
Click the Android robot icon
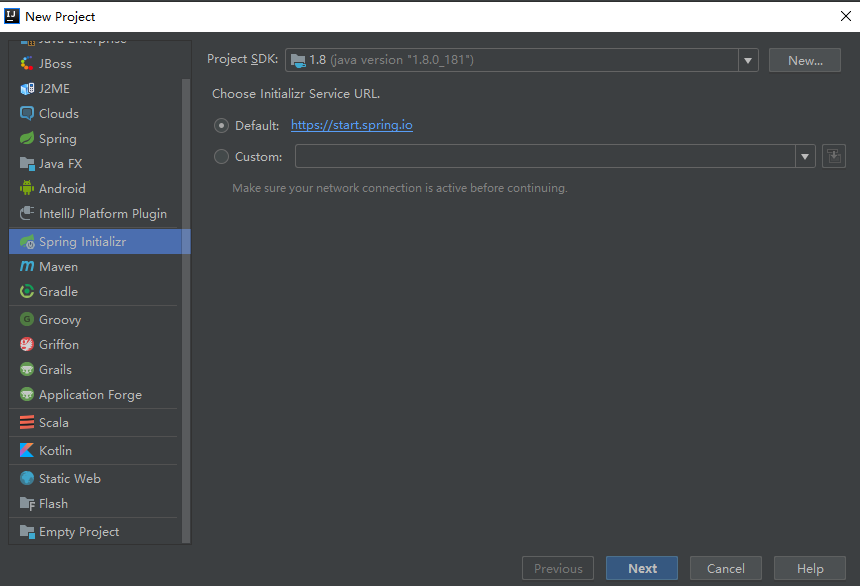pos(26,188)
